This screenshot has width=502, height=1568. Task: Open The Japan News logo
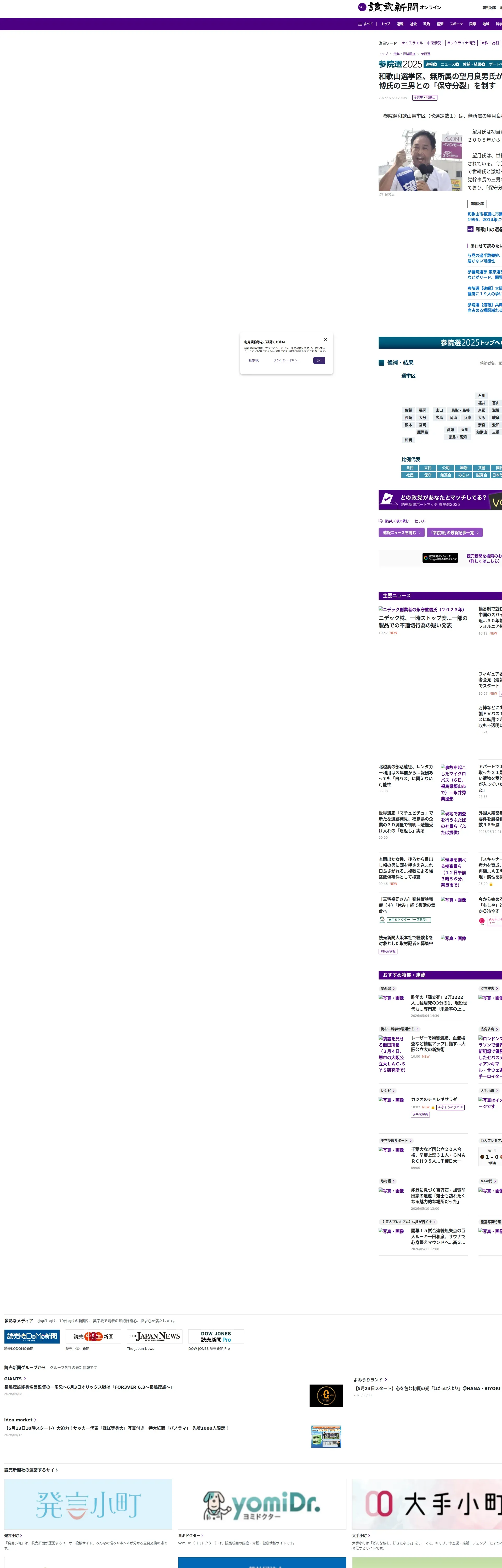(155, 1336)
